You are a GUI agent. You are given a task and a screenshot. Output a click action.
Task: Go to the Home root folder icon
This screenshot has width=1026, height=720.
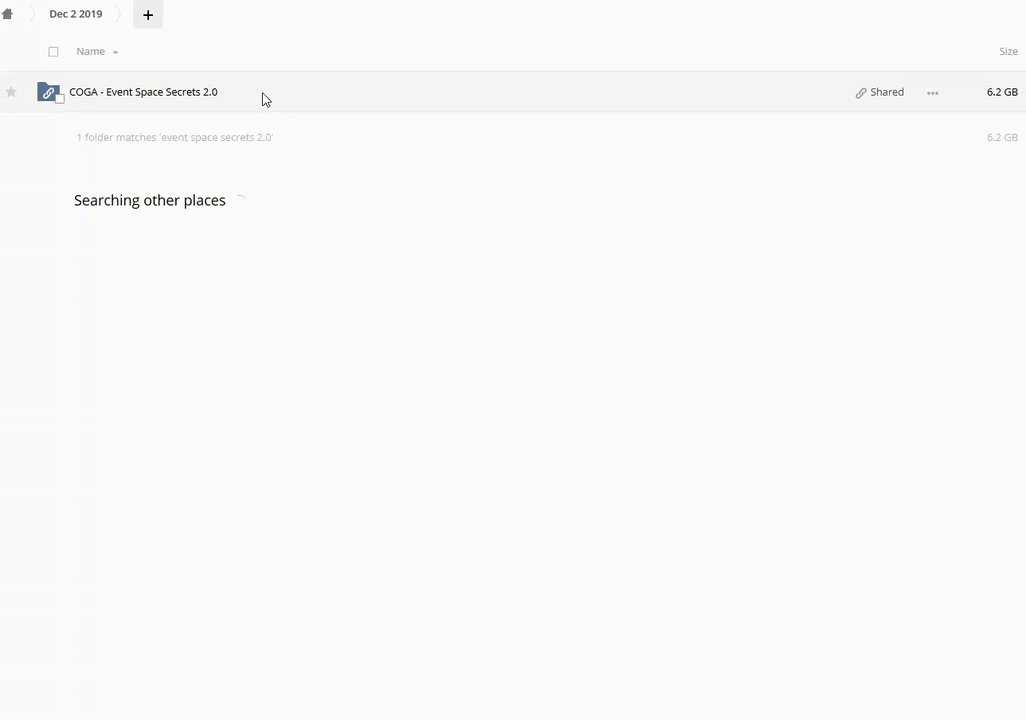tap(8, 14)
